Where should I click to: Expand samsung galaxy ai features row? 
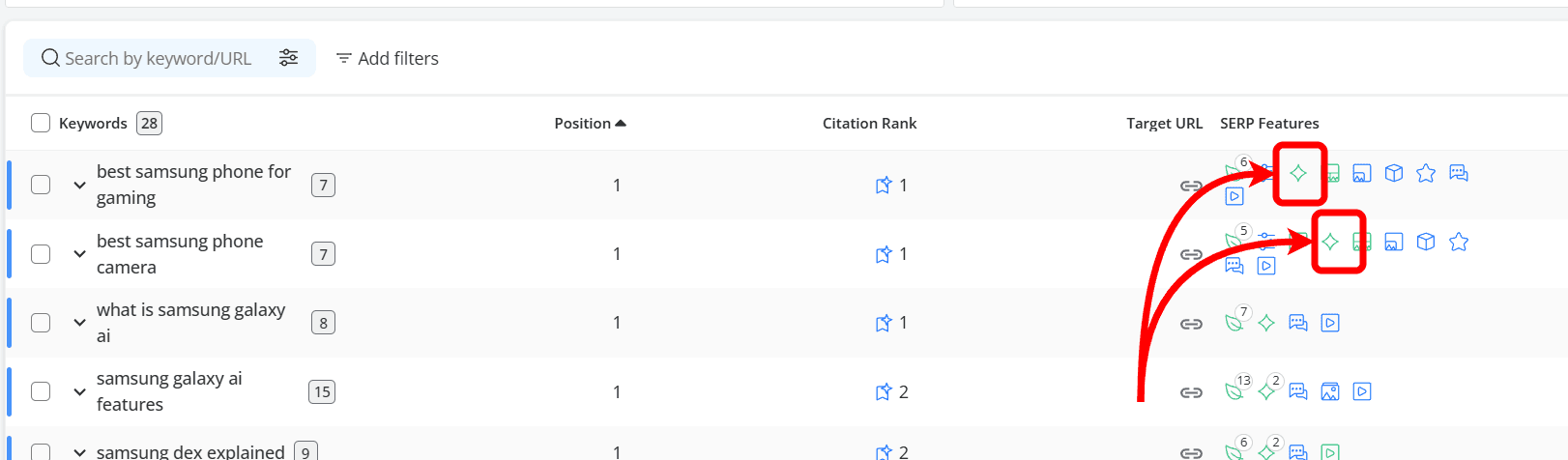click(x=79, y=391)
